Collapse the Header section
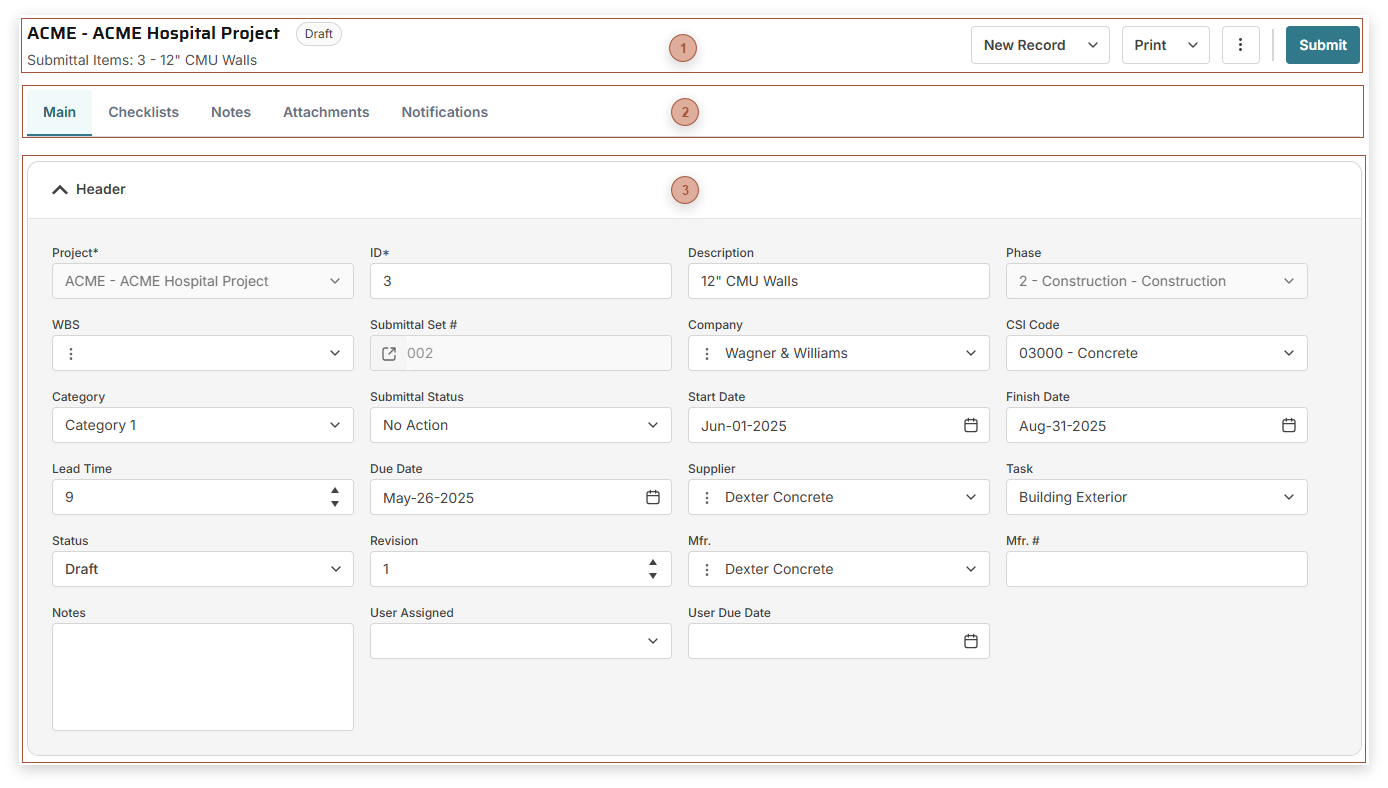Viewport: 1388px width, 788px height. point(60,189)
